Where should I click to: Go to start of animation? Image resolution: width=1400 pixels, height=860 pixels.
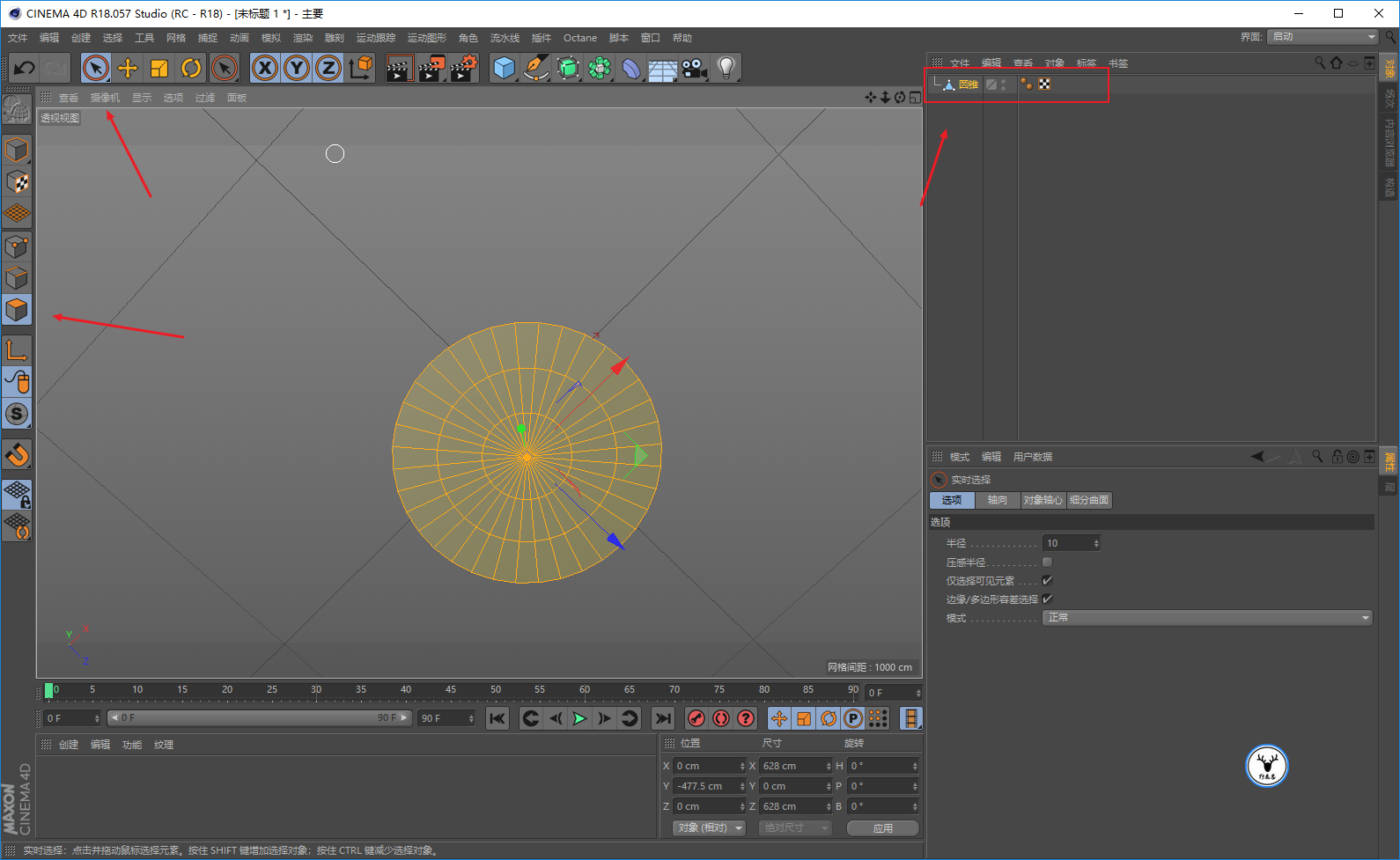(497, 718)
